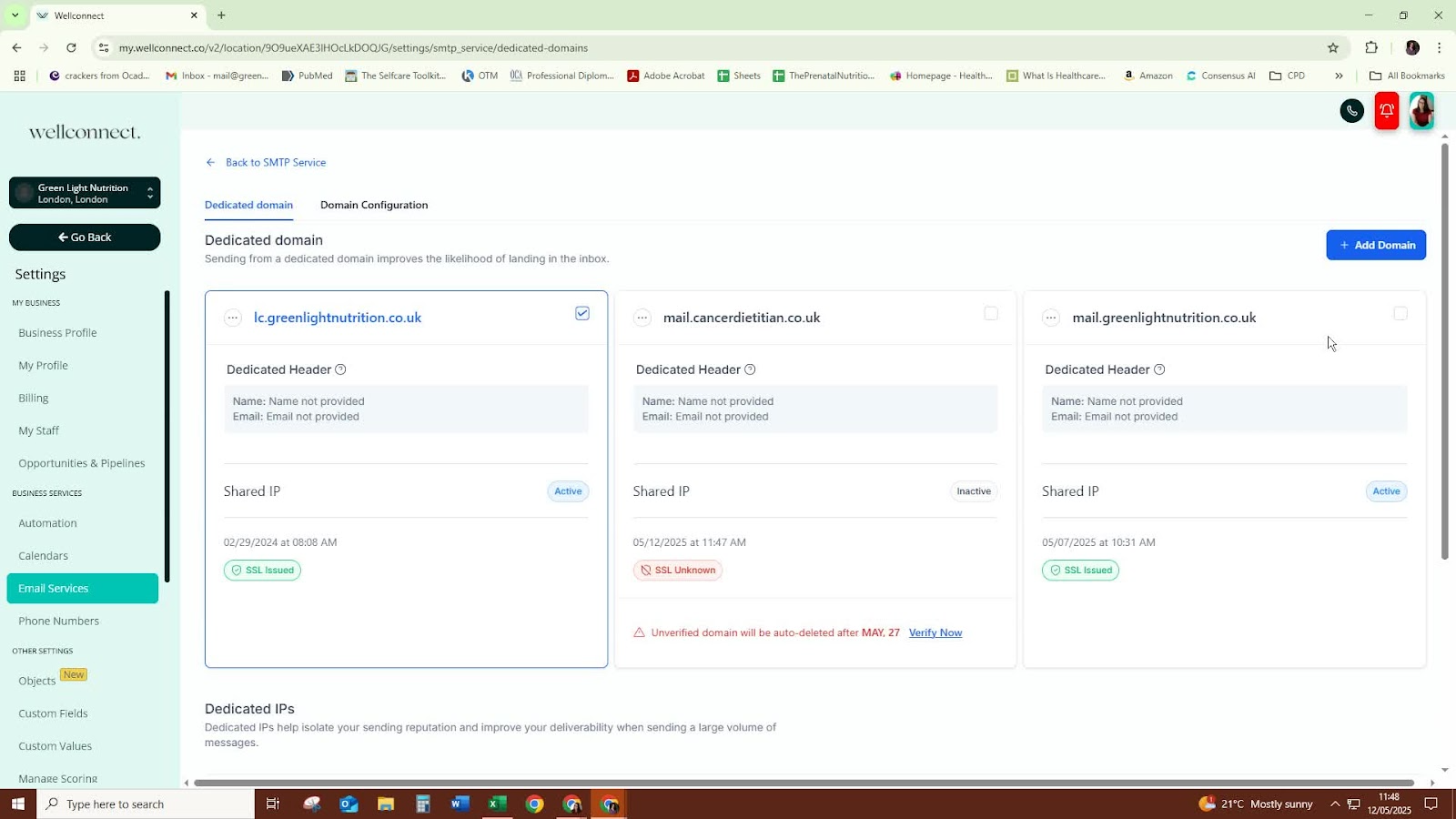
Task: Open the PubMed bookmark
Action: (308, 76)
